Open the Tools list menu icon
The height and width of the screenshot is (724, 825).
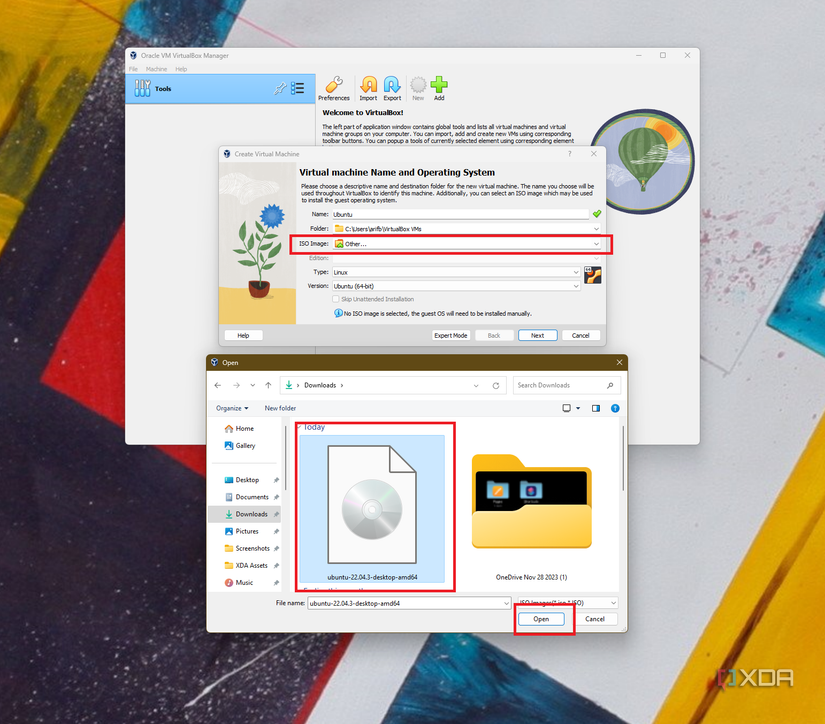298,88
